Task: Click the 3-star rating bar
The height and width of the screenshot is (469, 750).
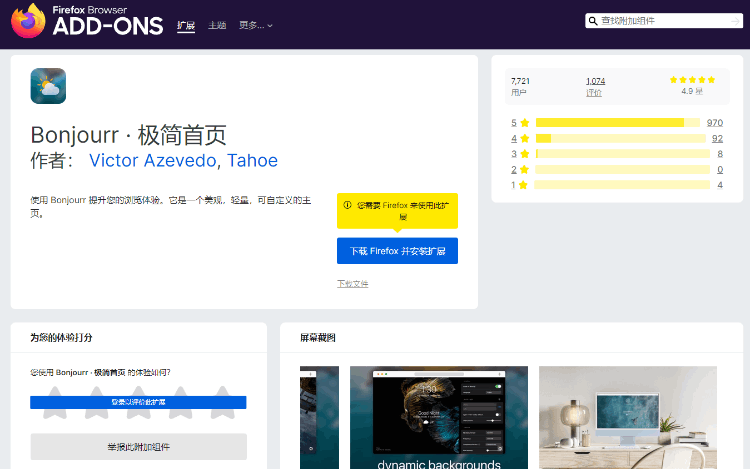Action: tap(623, 154)
